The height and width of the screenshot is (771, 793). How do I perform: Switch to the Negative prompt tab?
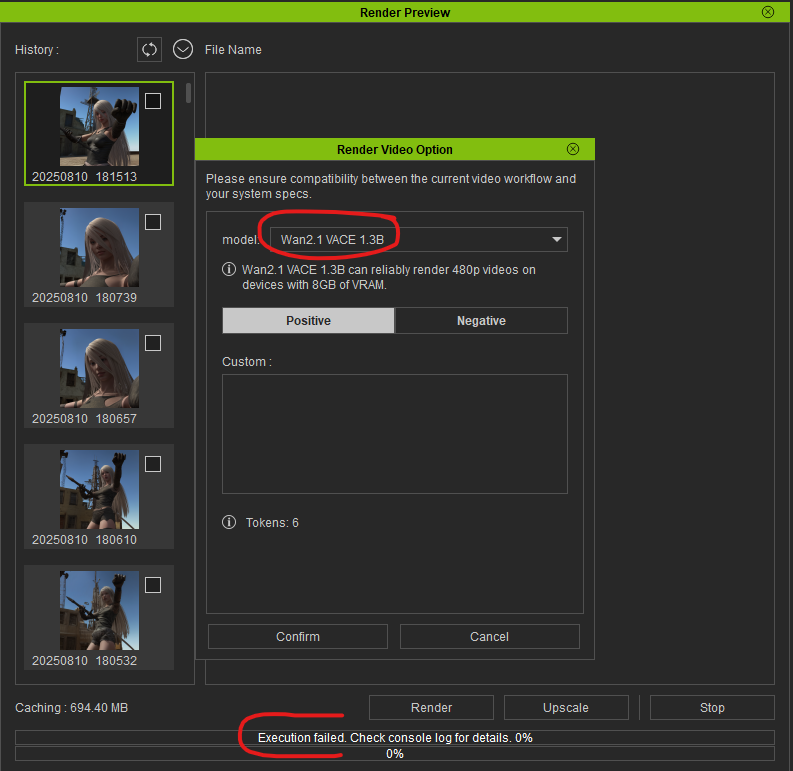(481, 321)
